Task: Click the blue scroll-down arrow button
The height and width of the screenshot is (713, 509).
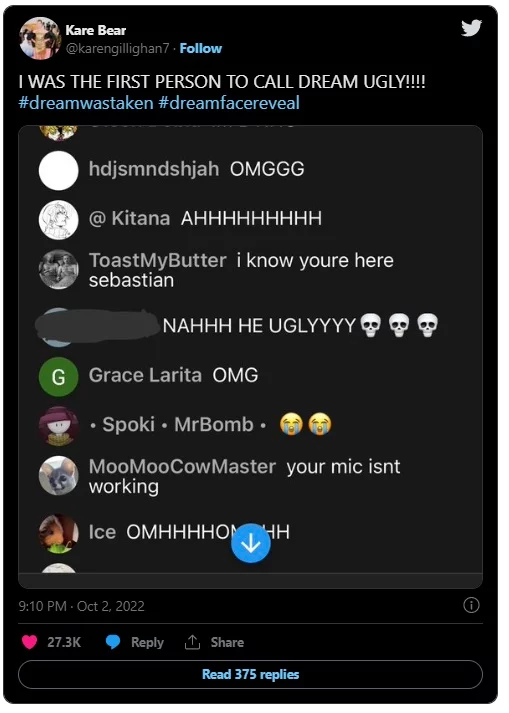Action: click(x=251, y=543)
